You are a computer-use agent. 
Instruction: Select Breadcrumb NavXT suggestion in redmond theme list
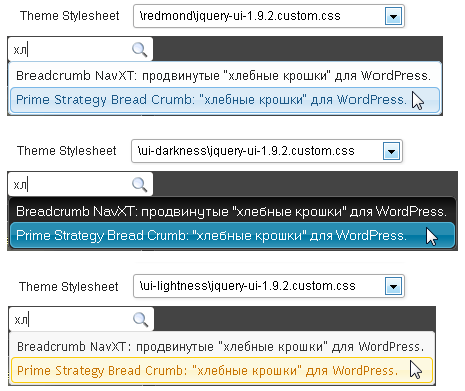pos(225,76)
